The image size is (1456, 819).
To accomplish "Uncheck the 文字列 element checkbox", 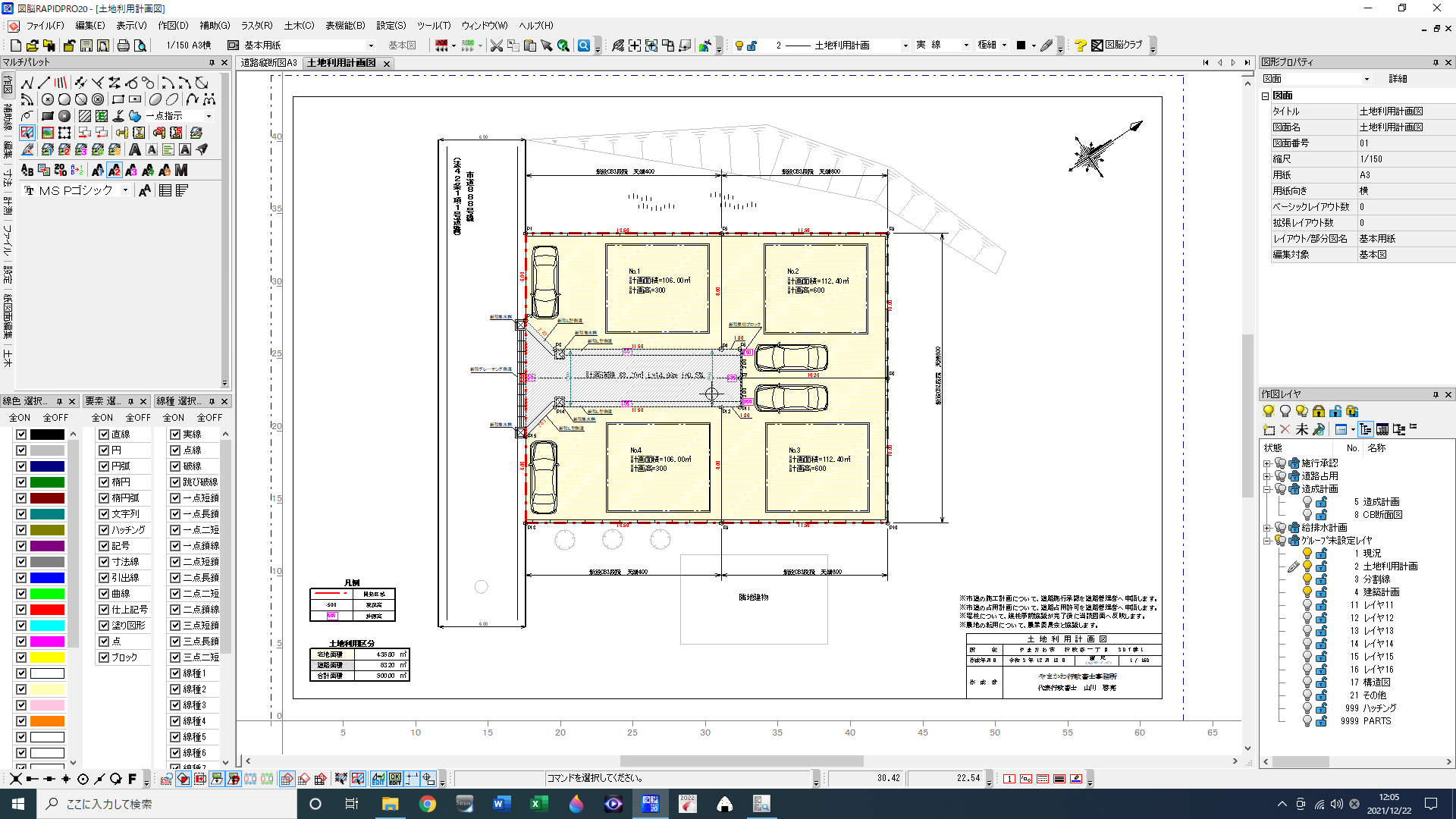I will 104,514.
